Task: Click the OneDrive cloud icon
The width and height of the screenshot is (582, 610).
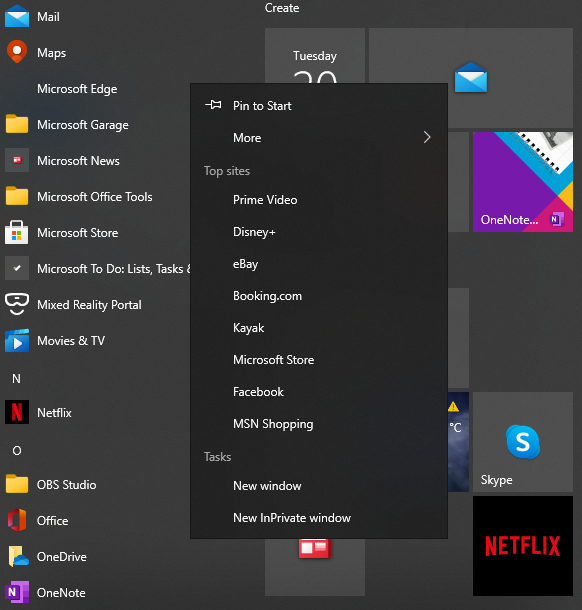Action: (x=18, y=557)
